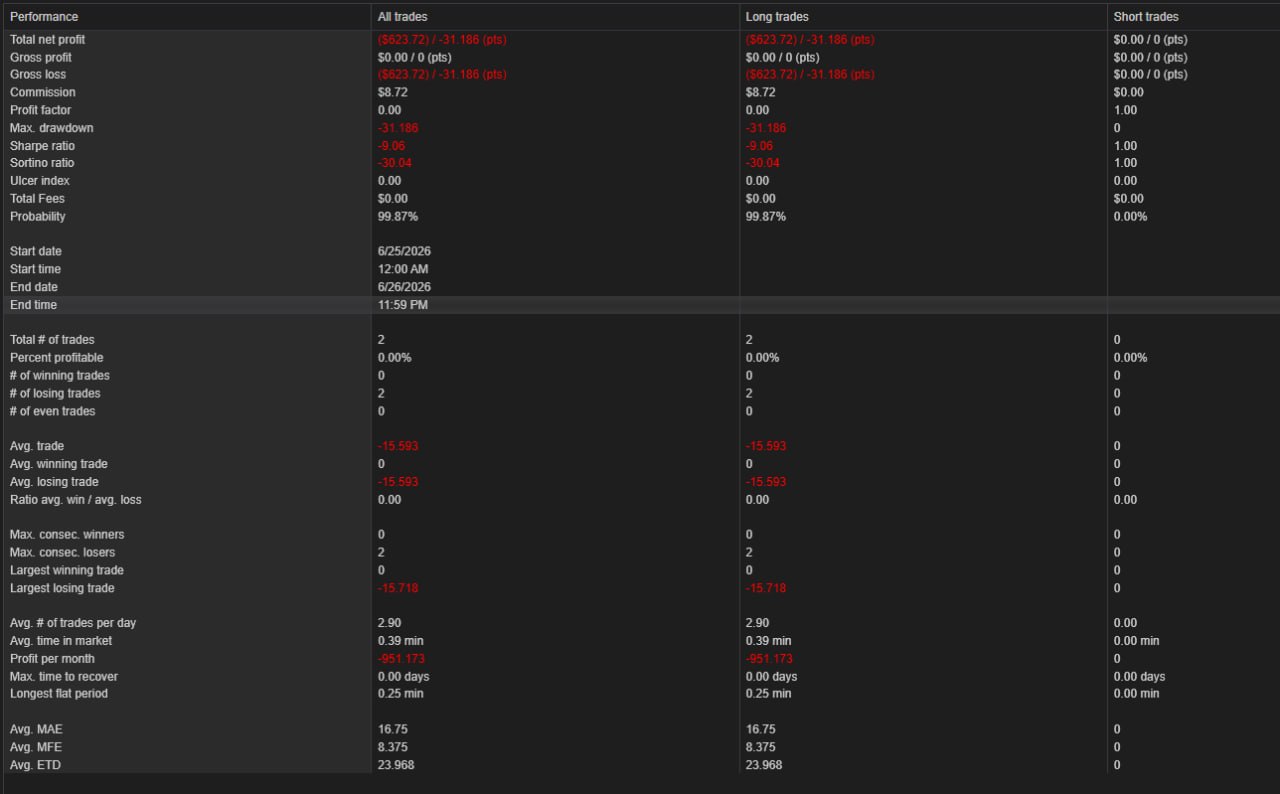Screen dimensions: 1280x794
Task: Select Short trades Probability 0.00%
Action: pyautogui.click(x=1130, y=217)
